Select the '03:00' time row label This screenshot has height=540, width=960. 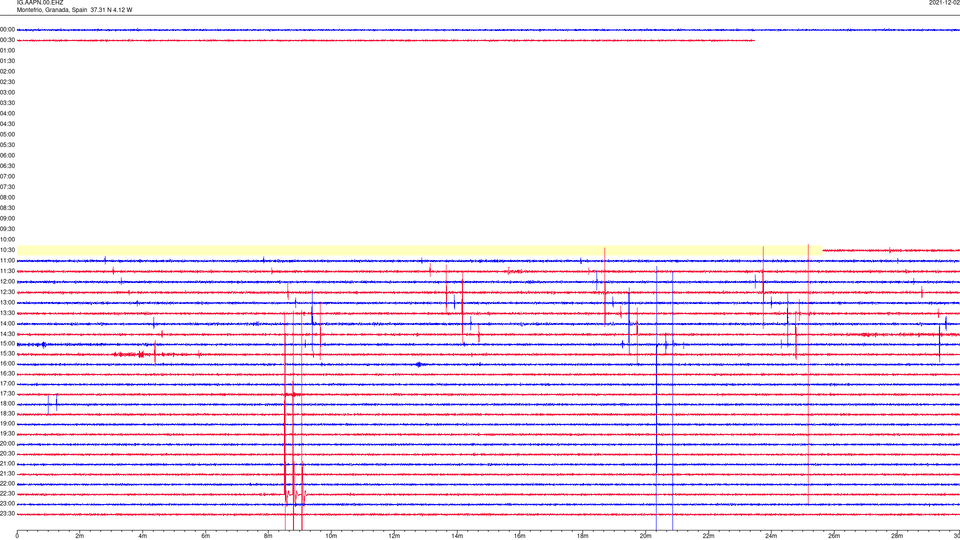click(x=7, y=92)
